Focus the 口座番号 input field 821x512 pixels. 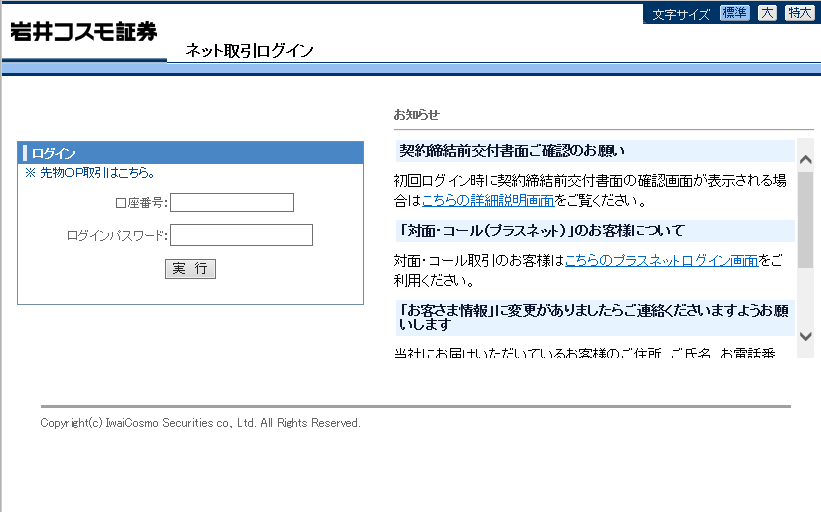232,203
